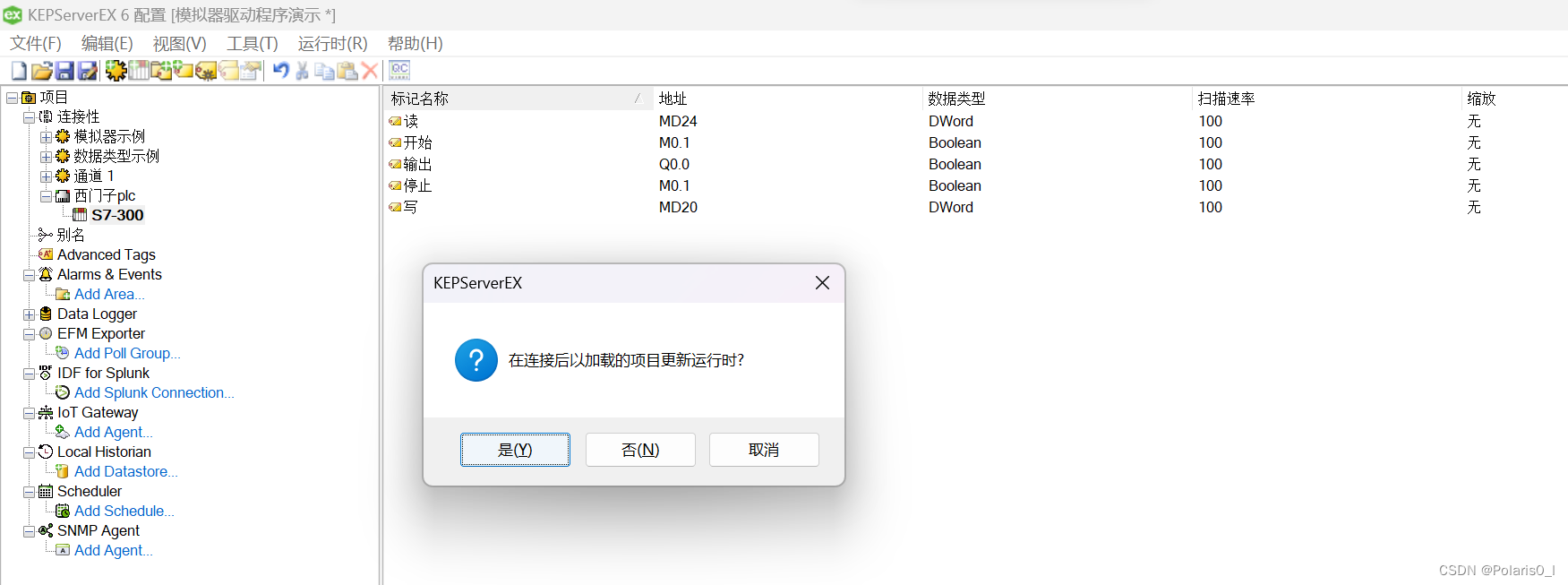
Task: Expand the 模拟器示例 channel node
Action: pyautogui.click(x=46, y=137)
